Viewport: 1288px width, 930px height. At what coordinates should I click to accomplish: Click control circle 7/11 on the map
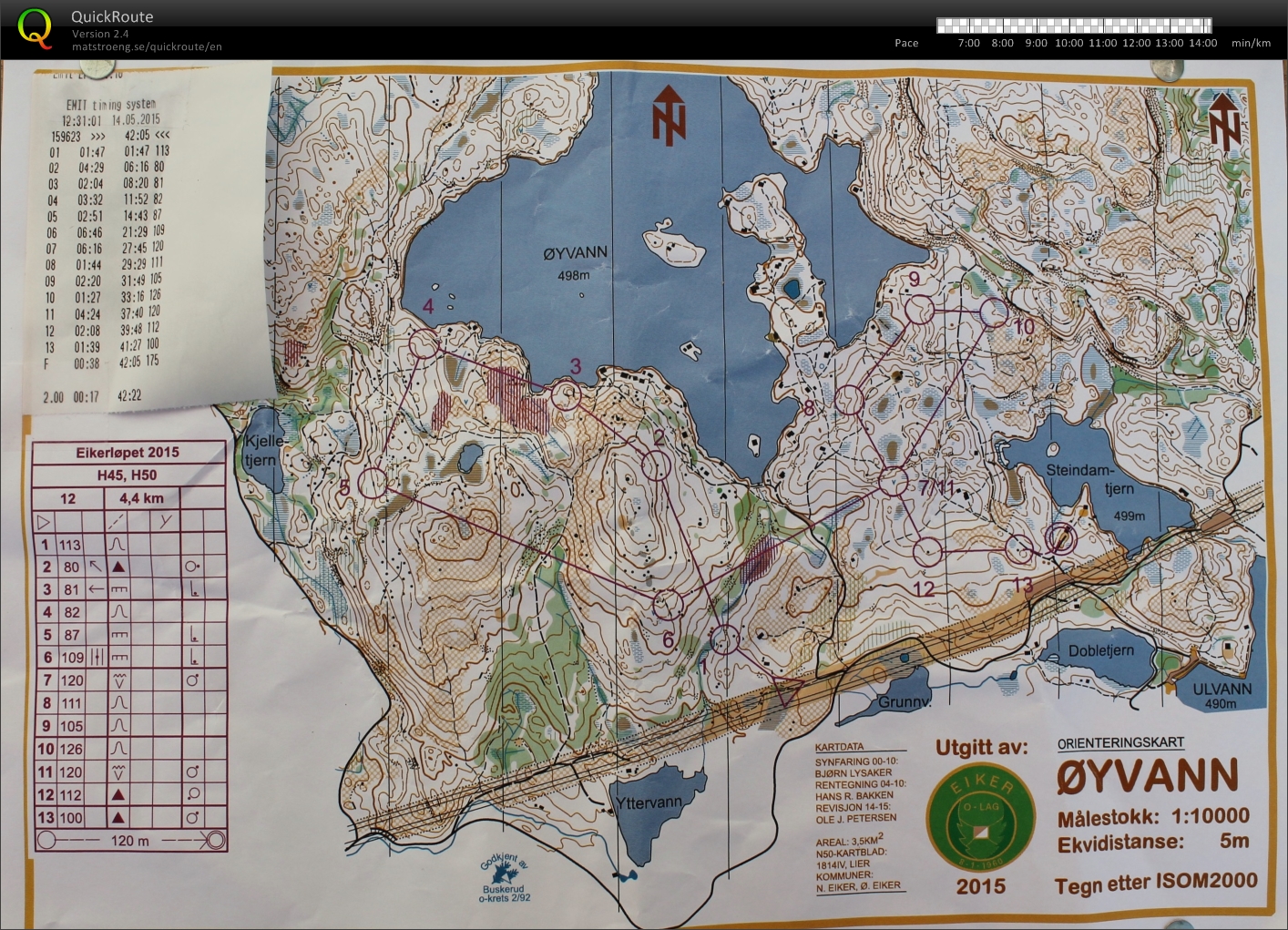pos(894,482)
